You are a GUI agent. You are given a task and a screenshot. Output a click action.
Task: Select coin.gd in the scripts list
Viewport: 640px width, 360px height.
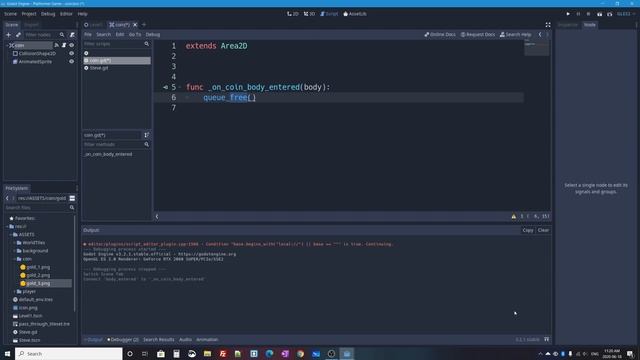[x=117, y=60]
